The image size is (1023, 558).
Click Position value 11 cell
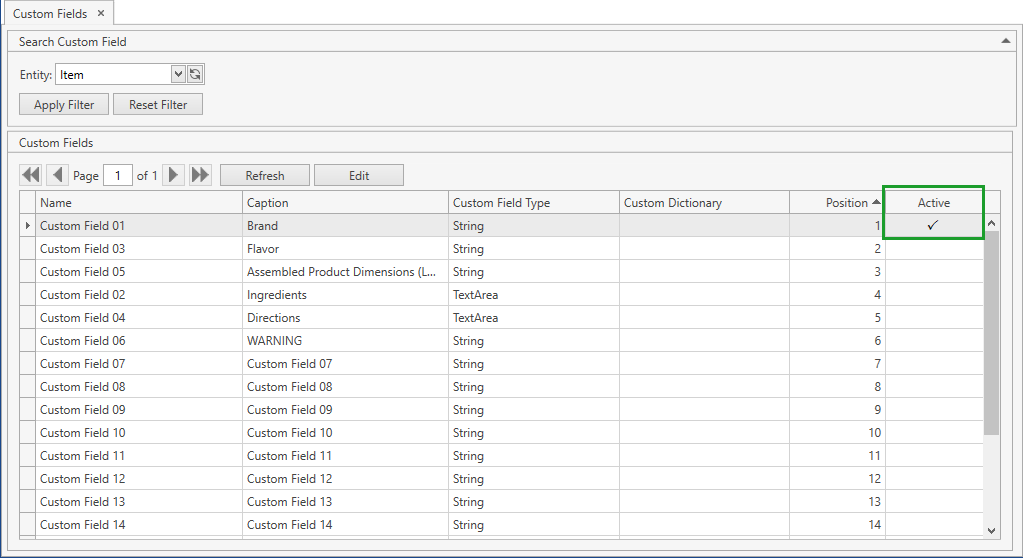[837, 456]
